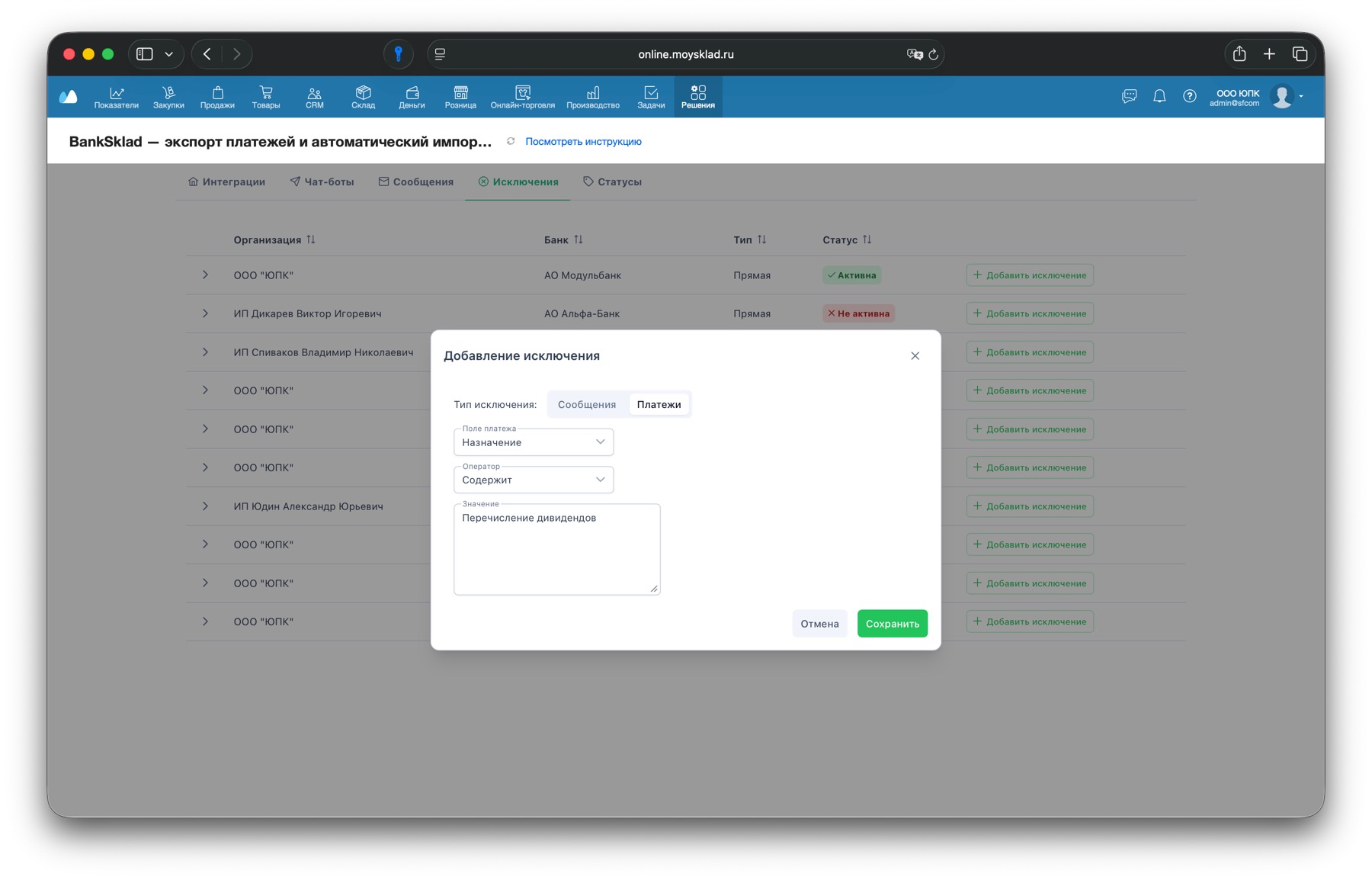Expand ИП Юдин Александр Юрьевич row
The width and height of the screenshot is (1372, 880).
[x=205, y=506]
